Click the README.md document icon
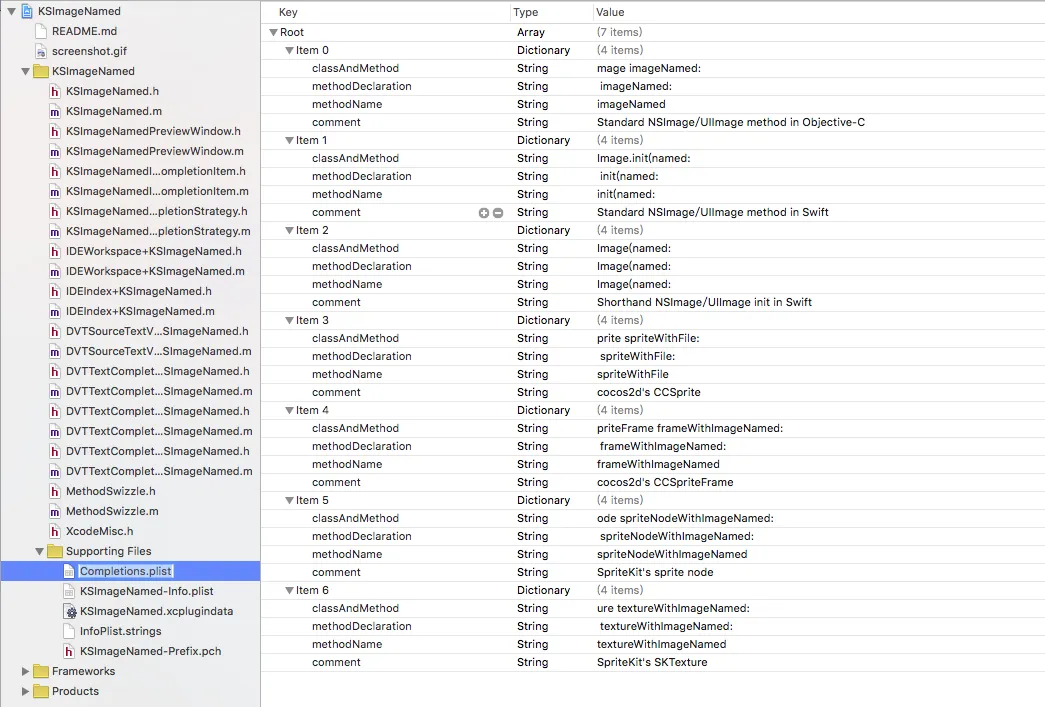Screen dimensions: 1045x707 tap(41, 31)
